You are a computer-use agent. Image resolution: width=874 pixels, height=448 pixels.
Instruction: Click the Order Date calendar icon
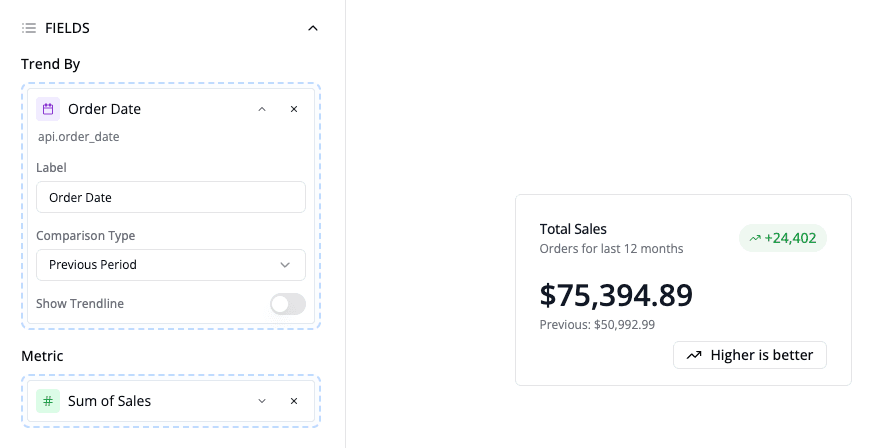tap(48, 109)
